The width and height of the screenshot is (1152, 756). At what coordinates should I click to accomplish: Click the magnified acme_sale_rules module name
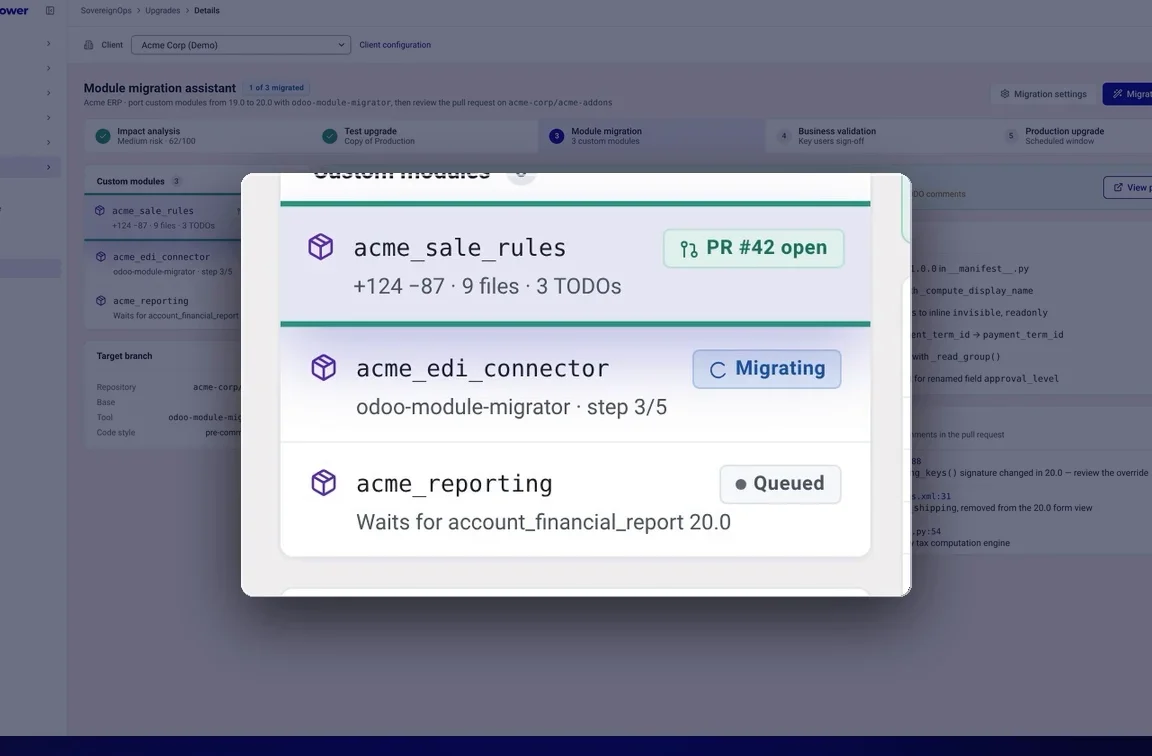pyautogui.click(x=460, y=248)
